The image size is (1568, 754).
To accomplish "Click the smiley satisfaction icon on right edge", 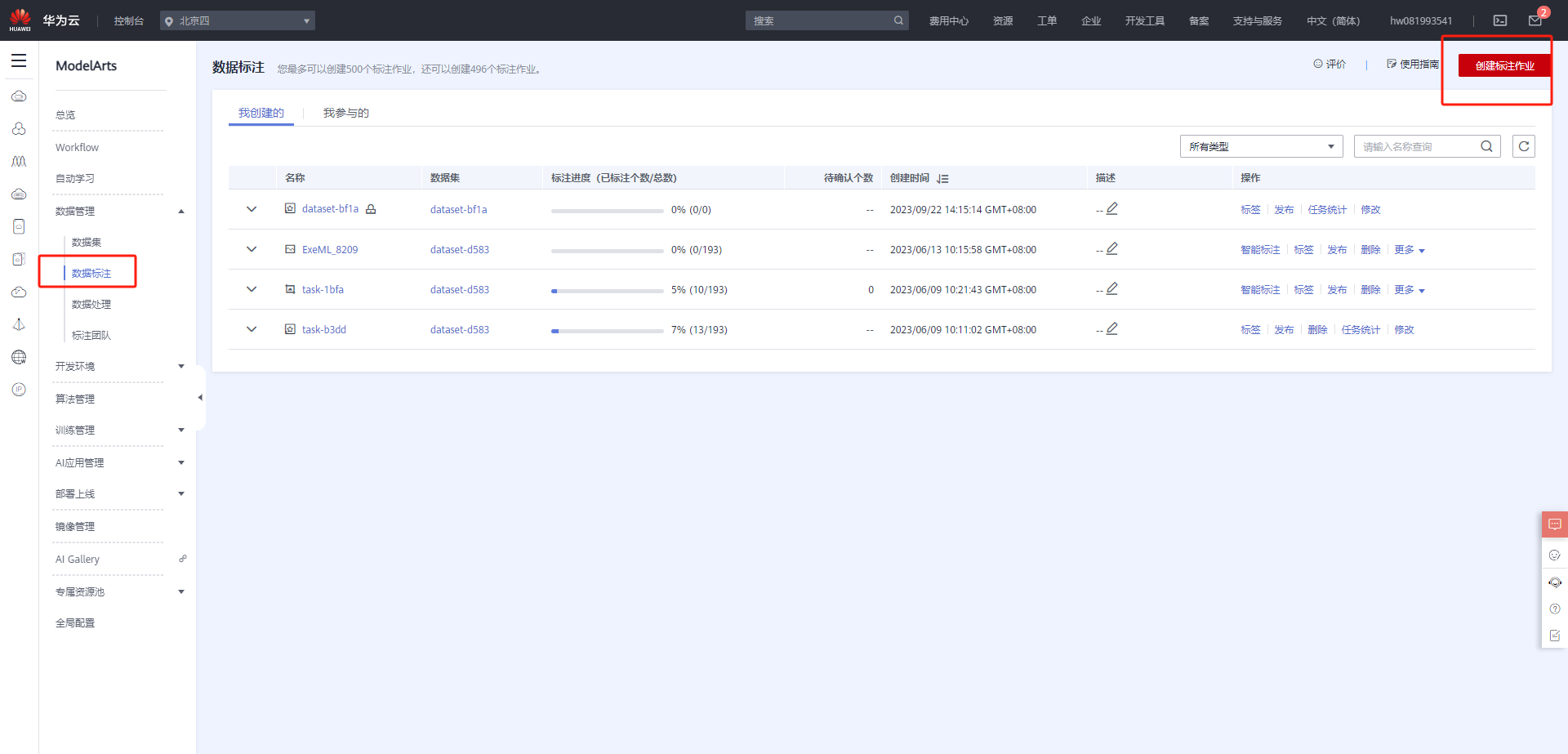I will coord(1555,555).
